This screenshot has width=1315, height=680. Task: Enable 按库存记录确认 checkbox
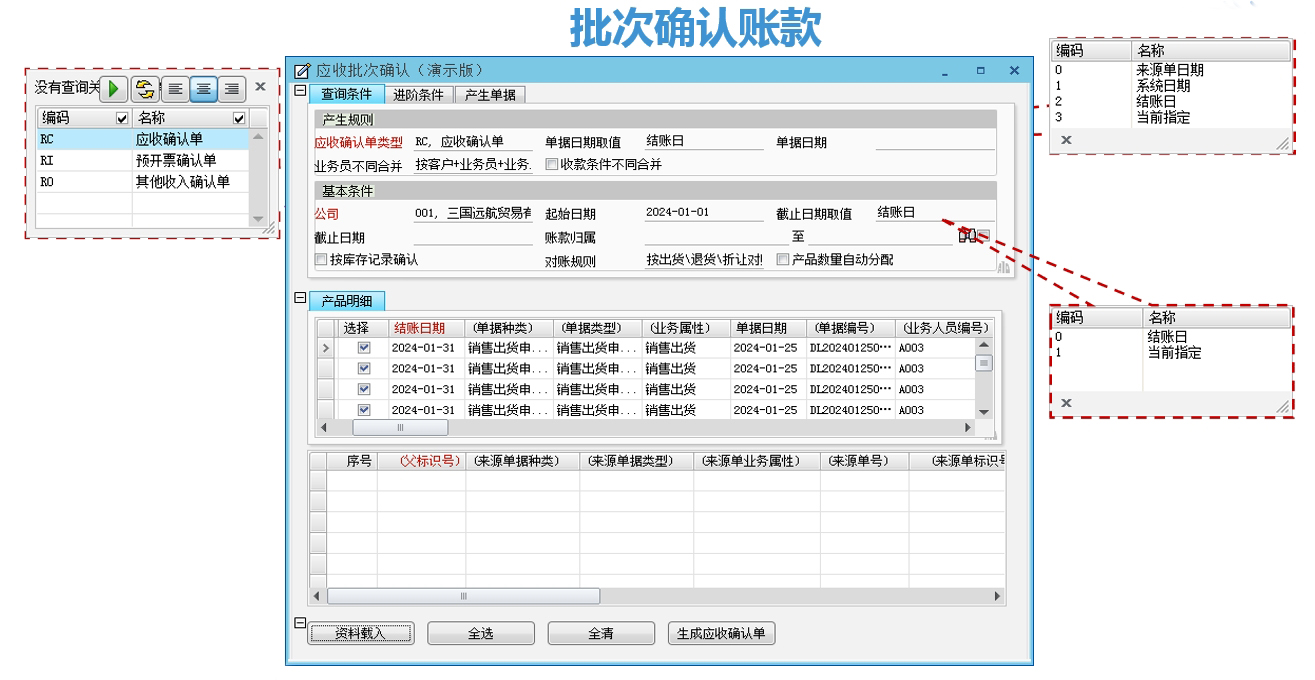click(321, 259)
